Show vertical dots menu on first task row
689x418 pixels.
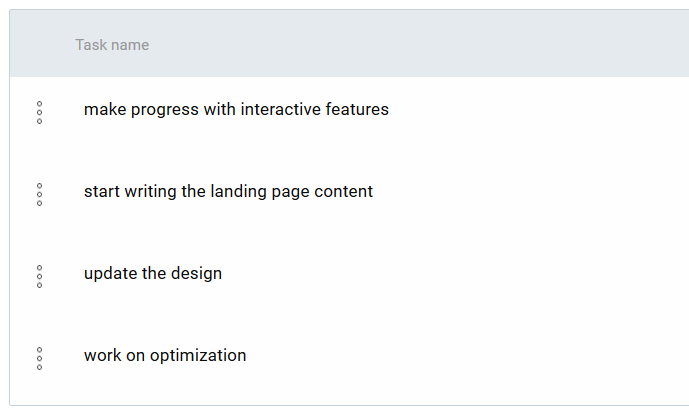(40, 113)
